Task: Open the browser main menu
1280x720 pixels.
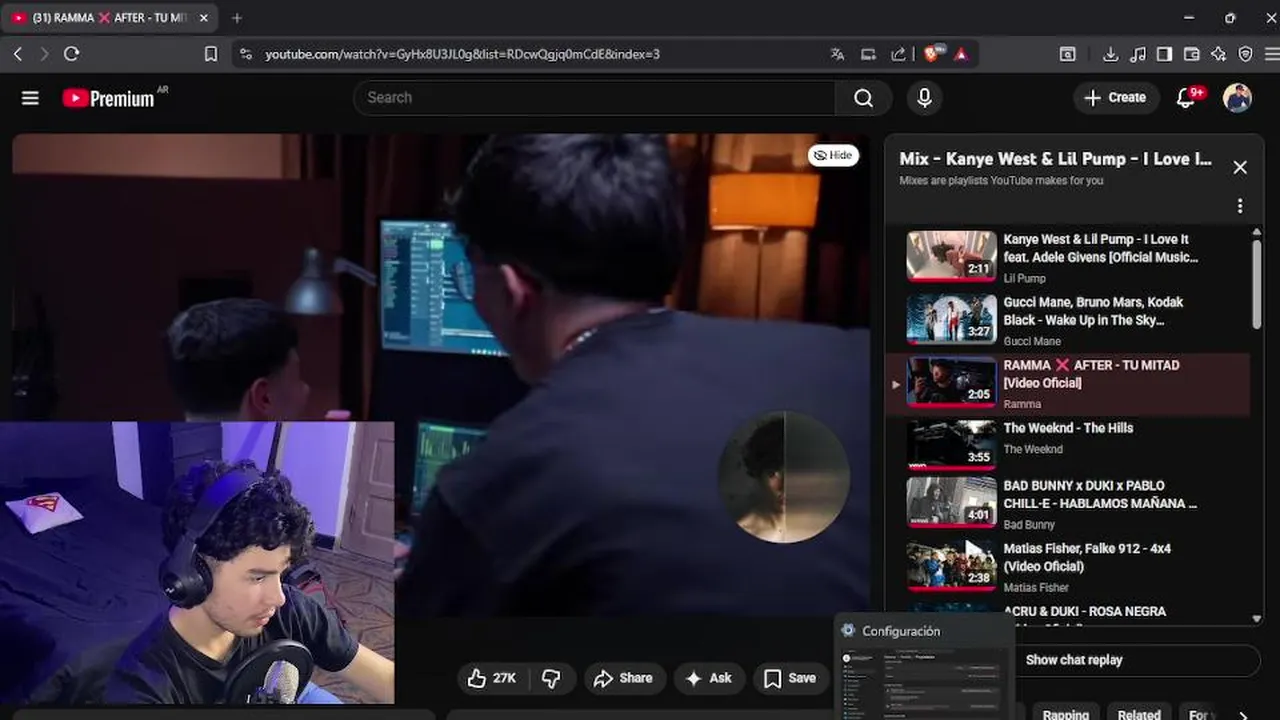Action: (x=1270, y=54)
